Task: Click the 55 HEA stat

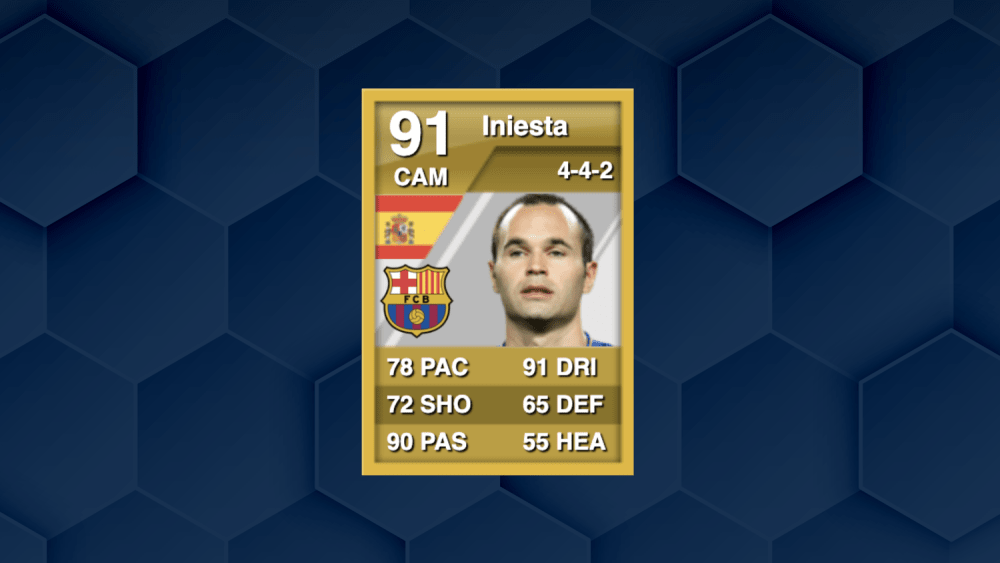Action: click(x=564, y=442)
